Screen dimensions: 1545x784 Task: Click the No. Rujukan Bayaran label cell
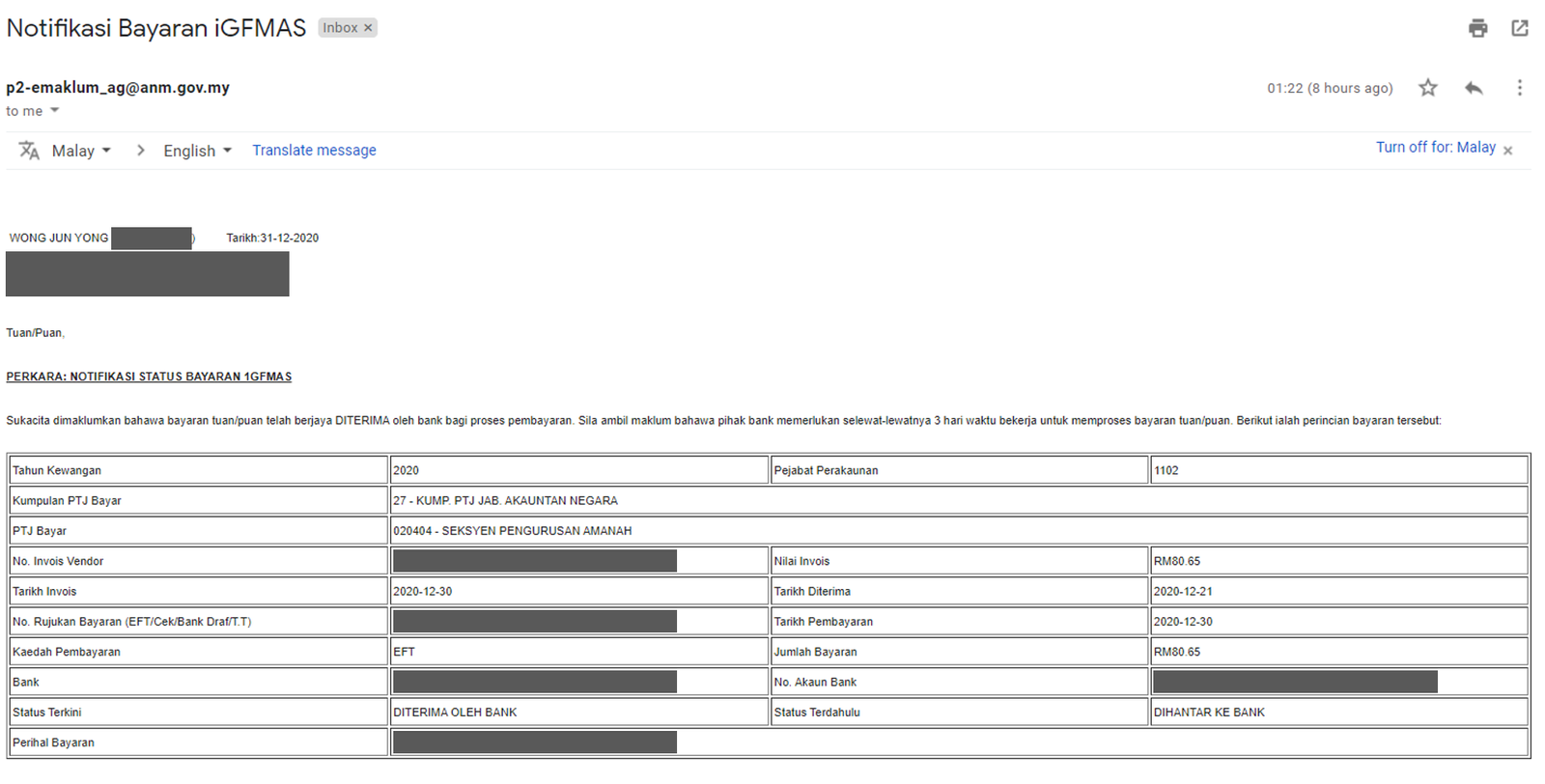click(x=198, y=621)
